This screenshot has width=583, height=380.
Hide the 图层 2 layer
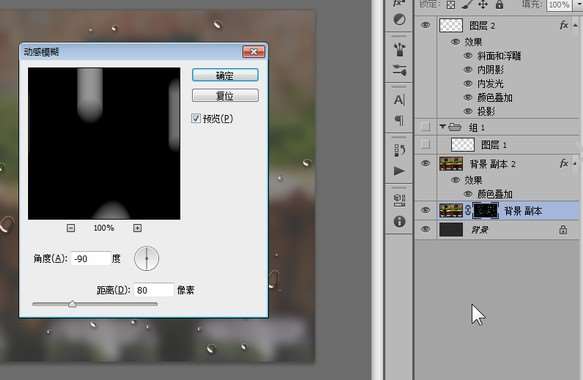[426, 25]
